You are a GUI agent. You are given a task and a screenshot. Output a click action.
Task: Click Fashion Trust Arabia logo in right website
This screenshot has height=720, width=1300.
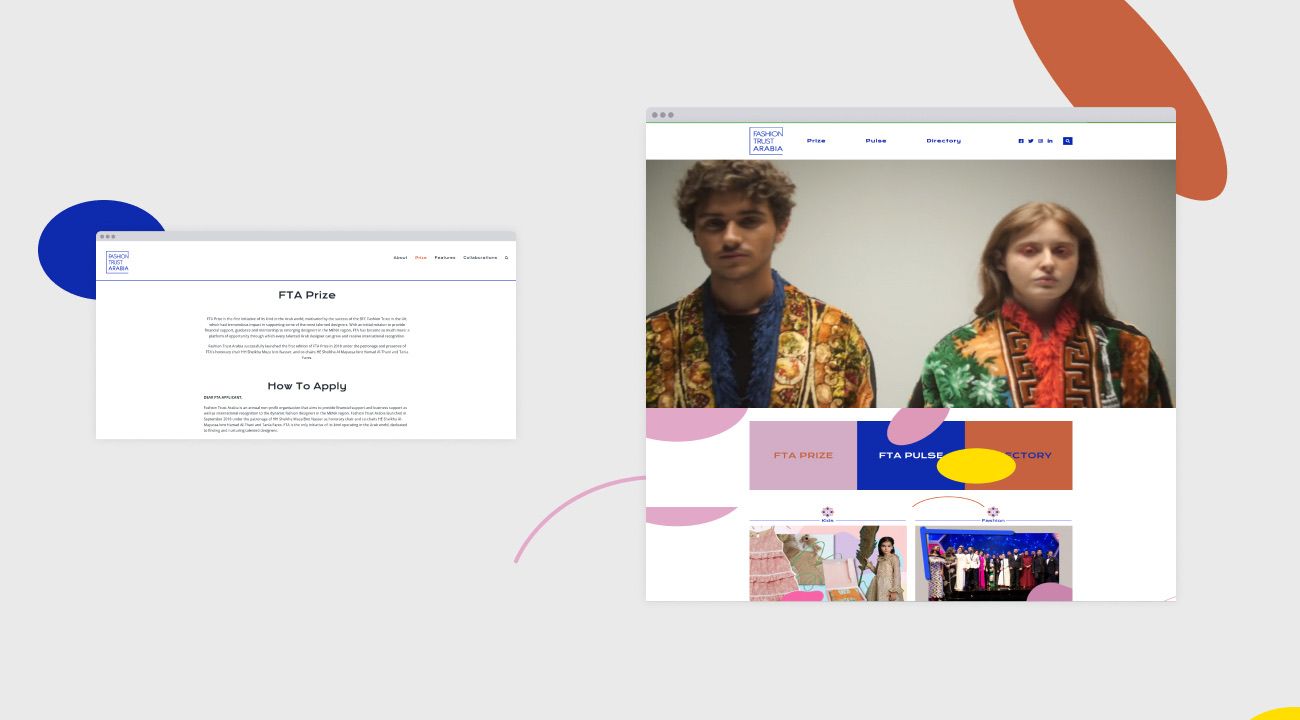pyautogui.click(x=766, y=141)
